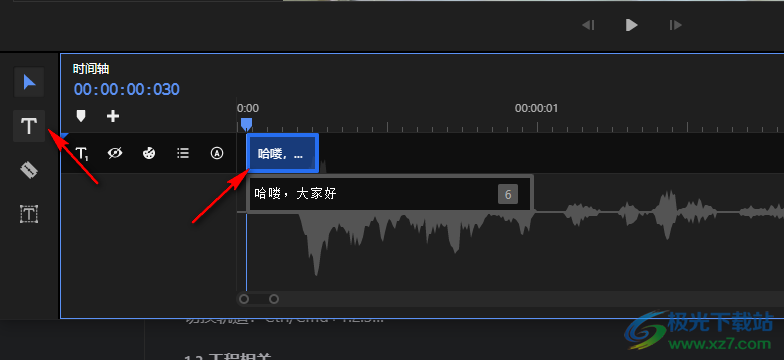784x360 pixels.
Task: Open the track list icon
Action: (x=183, y=154)
